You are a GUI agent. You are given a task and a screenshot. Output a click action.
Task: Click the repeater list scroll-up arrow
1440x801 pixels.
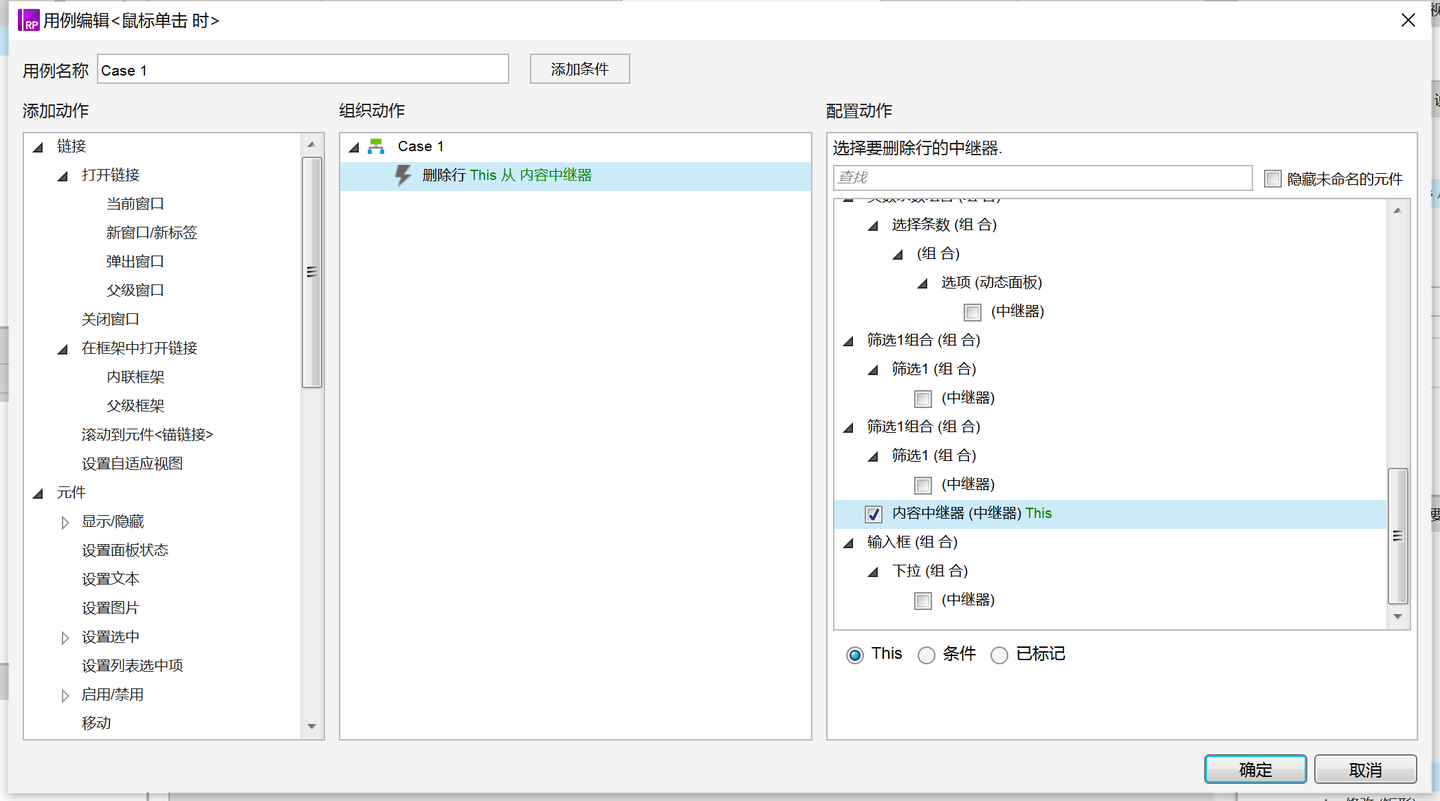tap(1398, 210)
